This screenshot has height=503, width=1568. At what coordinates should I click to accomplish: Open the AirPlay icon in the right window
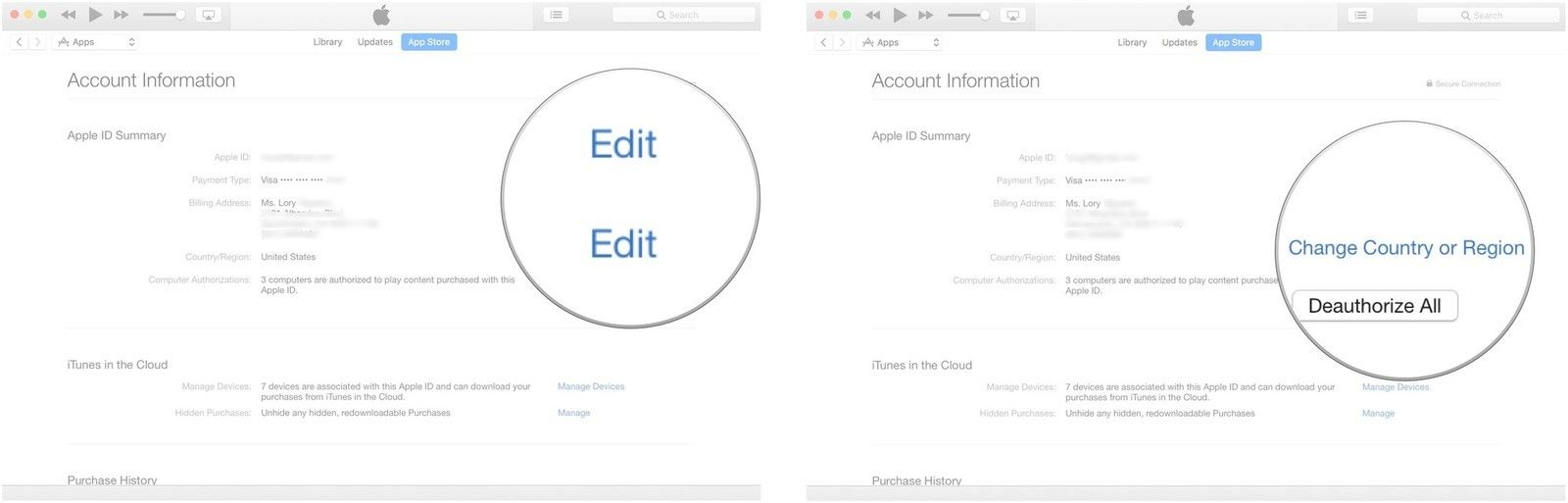pos(1012,15)
